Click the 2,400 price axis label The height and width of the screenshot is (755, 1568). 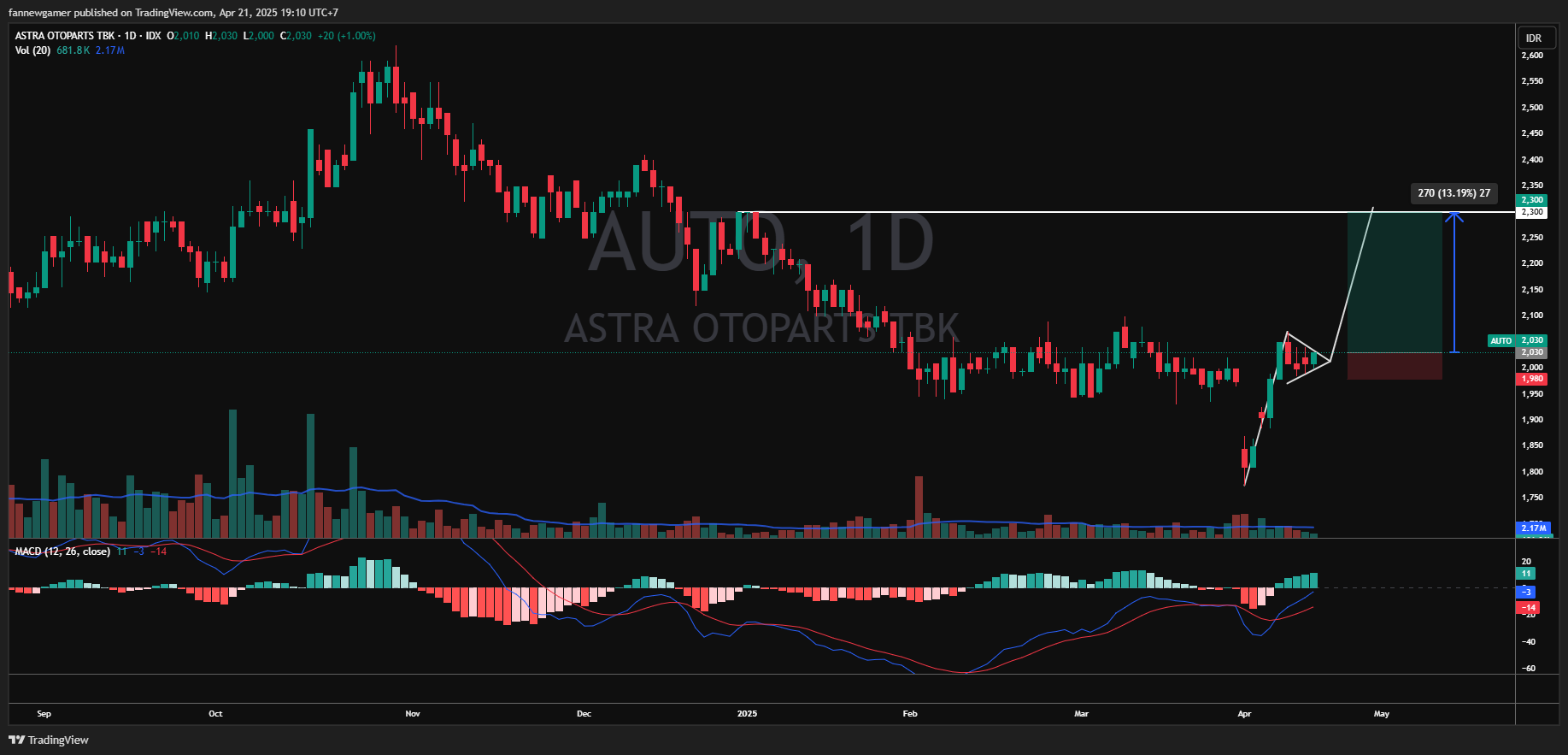(1532, 160)
